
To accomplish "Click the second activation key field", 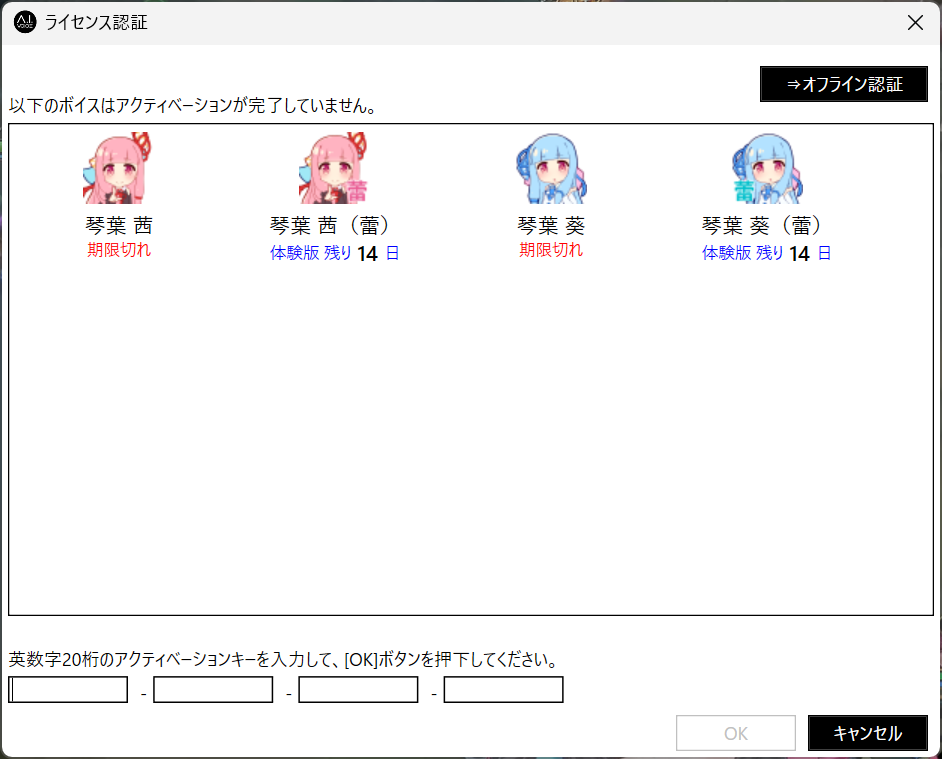I will 213,690.
